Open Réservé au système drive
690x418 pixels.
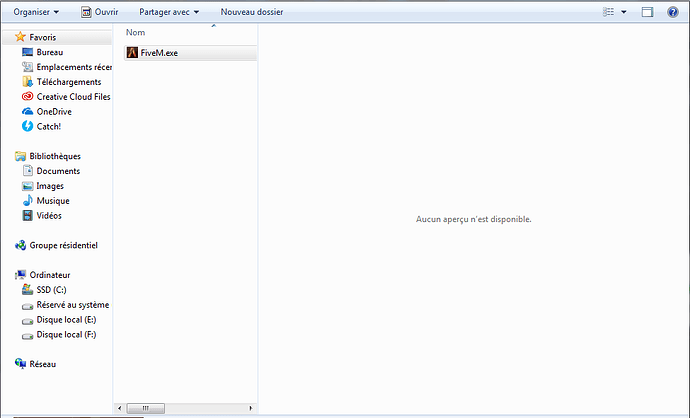[73, 305]
